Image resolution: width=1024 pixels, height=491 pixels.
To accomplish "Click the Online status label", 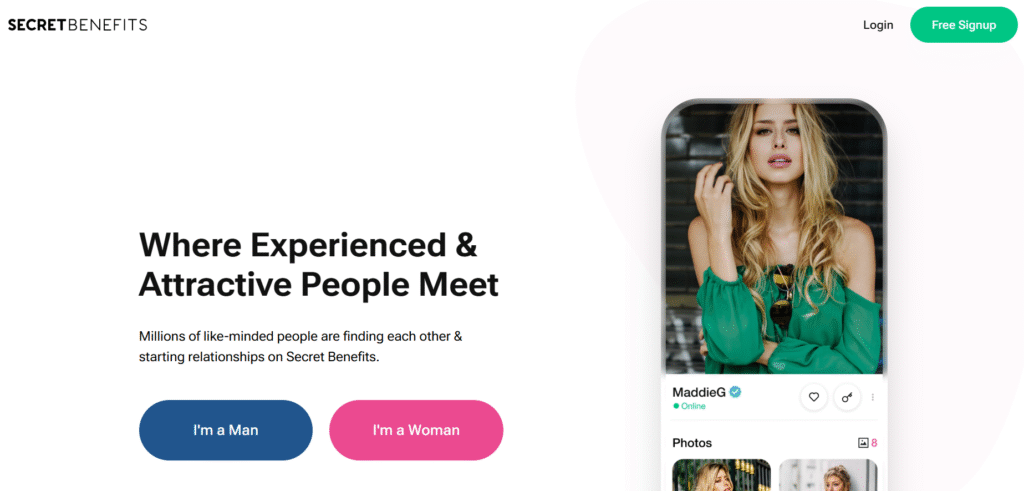I will 693,406.
